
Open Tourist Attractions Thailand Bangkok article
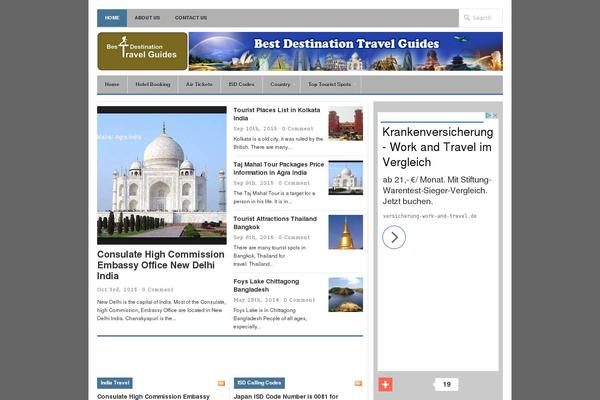275,223
